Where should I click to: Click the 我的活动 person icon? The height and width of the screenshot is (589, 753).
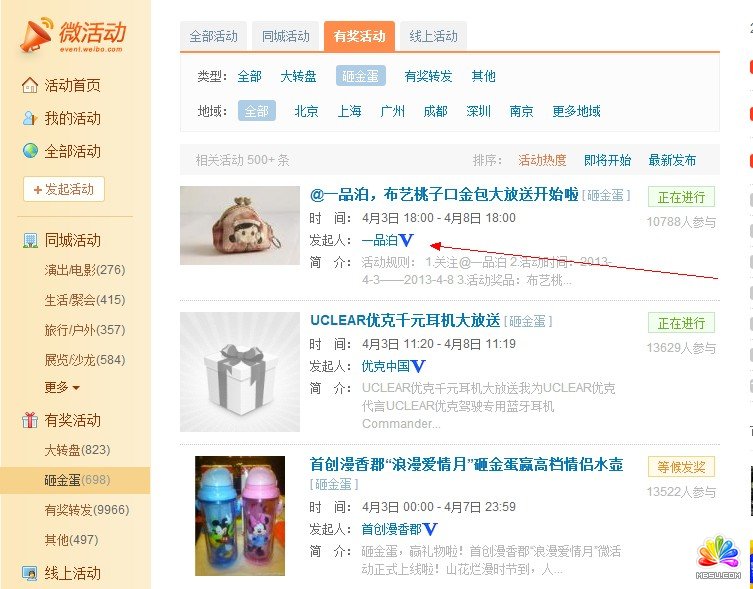pos(30,118)
